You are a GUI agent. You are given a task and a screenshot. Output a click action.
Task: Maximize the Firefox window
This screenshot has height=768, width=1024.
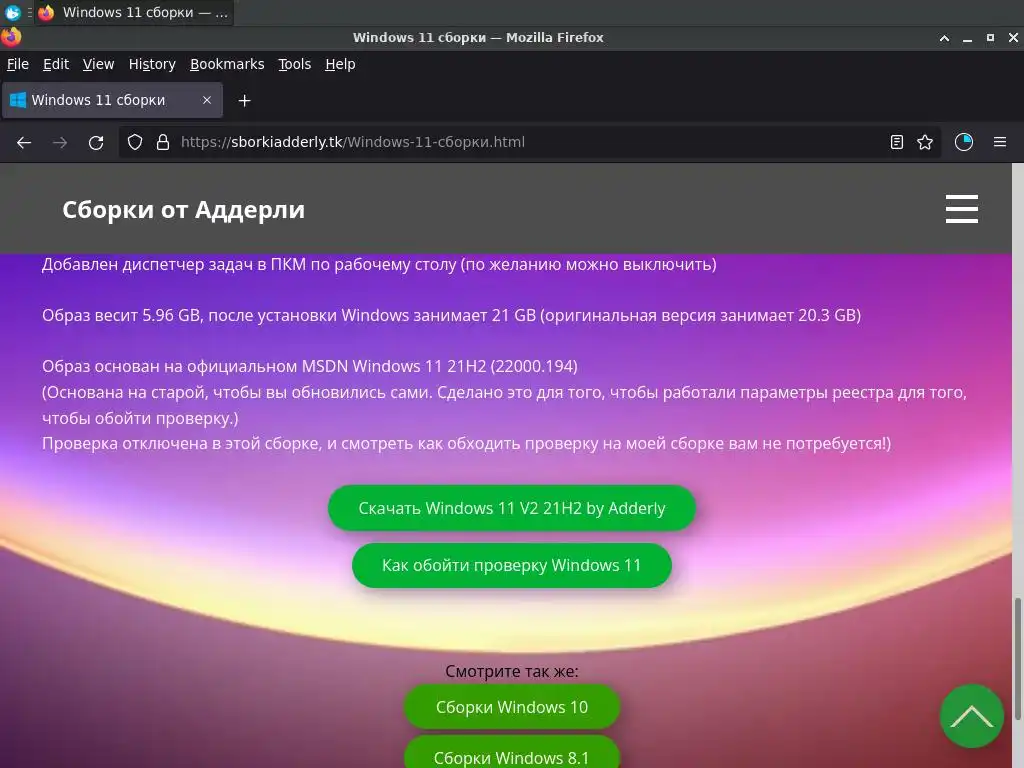click(990, 38)
